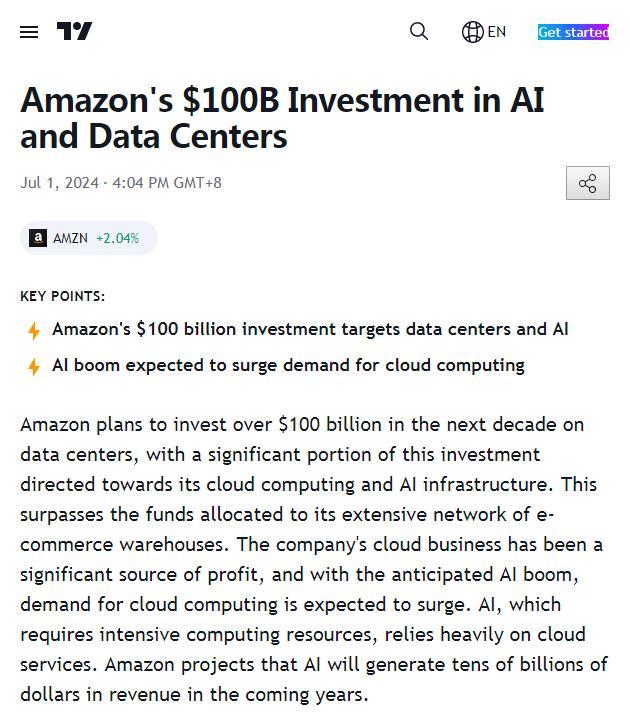Click the KEY POINTS heading
This screenshot has width=630, height=724.
(62, 296)
